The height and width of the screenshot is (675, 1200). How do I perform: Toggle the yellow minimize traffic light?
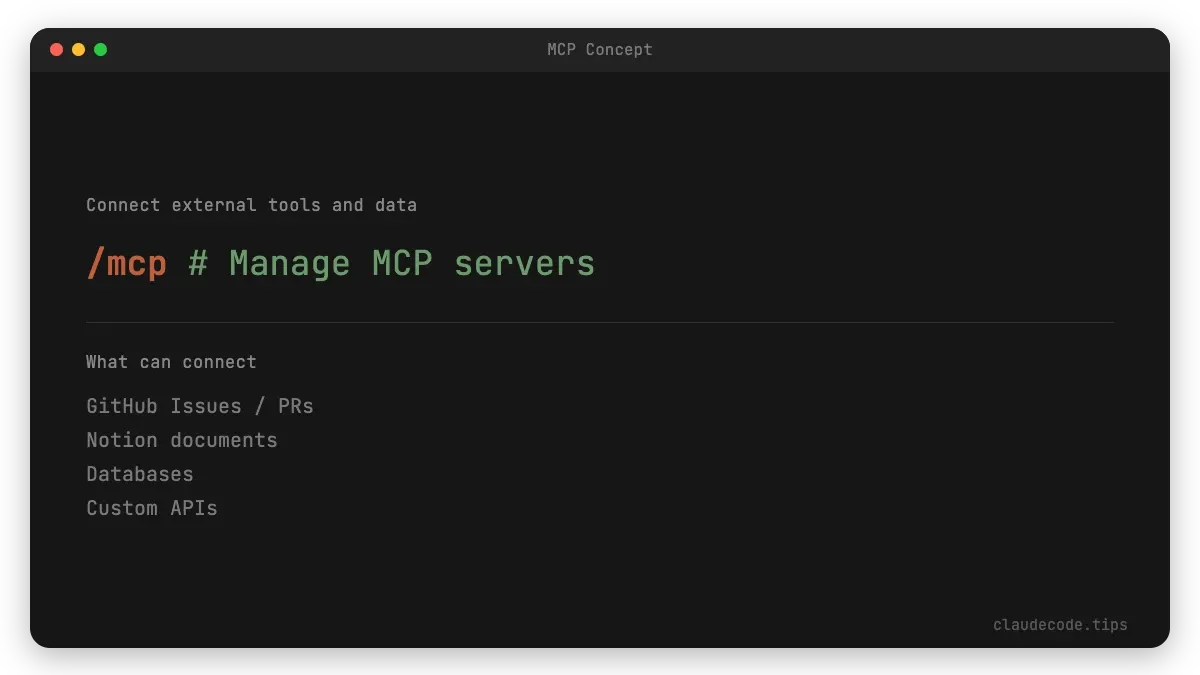pos(78,48)
